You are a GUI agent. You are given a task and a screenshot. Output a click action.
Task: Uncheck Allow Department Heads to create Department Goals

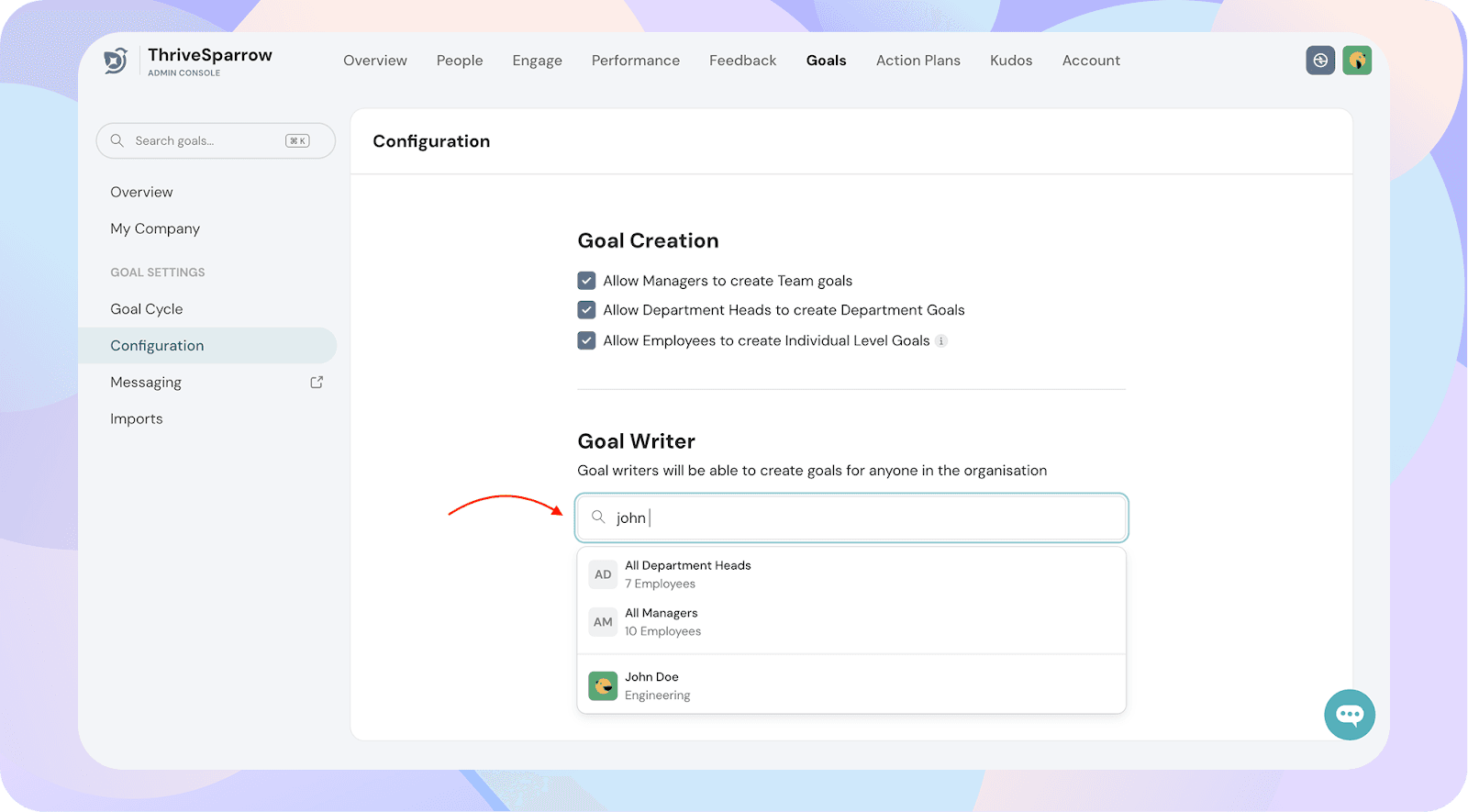click(587, 310)
